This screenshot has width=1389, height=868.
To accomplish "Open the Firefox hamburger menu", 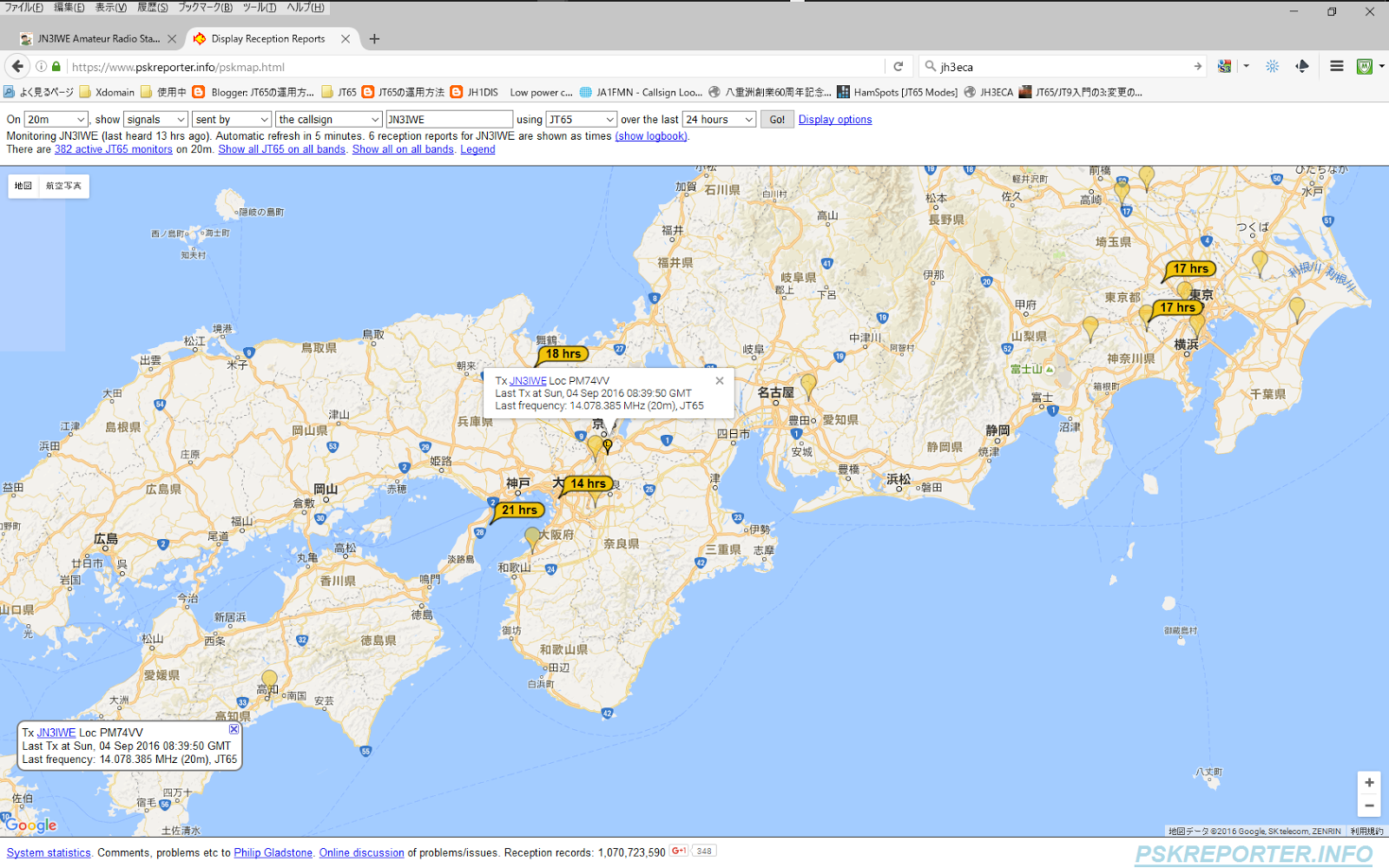I will point(1336,67).
